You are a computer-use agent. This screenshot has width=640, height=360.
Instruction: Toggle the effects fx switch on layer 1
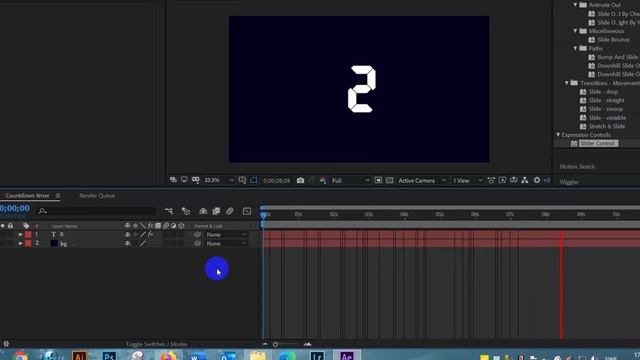(151, 235)
